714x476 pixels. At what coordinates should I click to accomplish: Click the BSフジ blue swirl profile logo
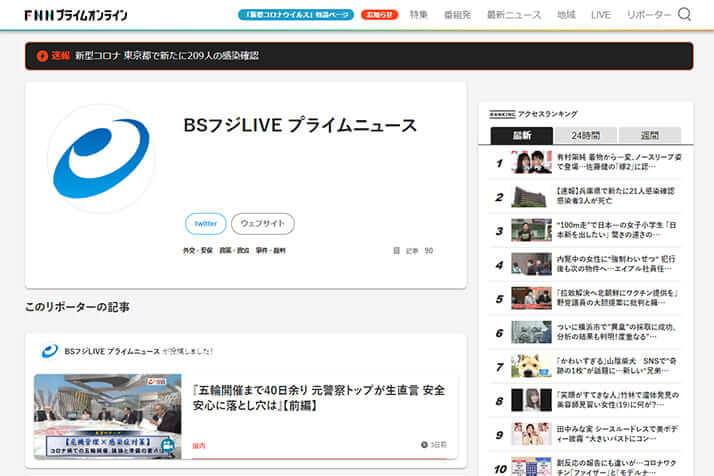point(101,158)
